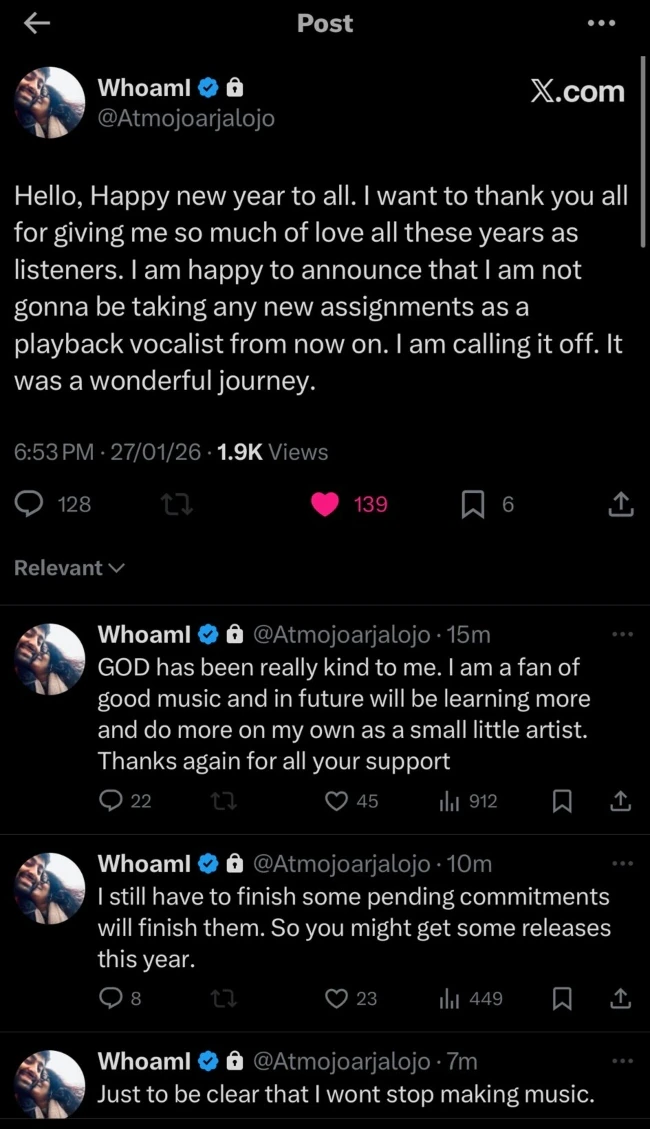650x1129 pixels.
Task: Open WhoamI's profile picture on the main post
Action: 49,103
